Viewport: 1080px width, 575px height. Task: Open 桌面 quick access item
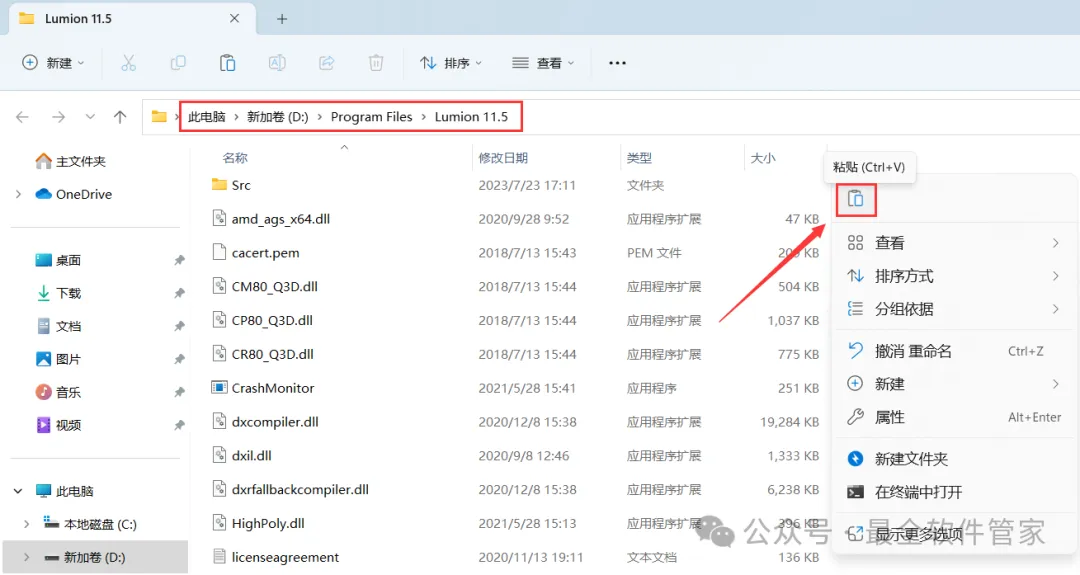click(59, 260)
